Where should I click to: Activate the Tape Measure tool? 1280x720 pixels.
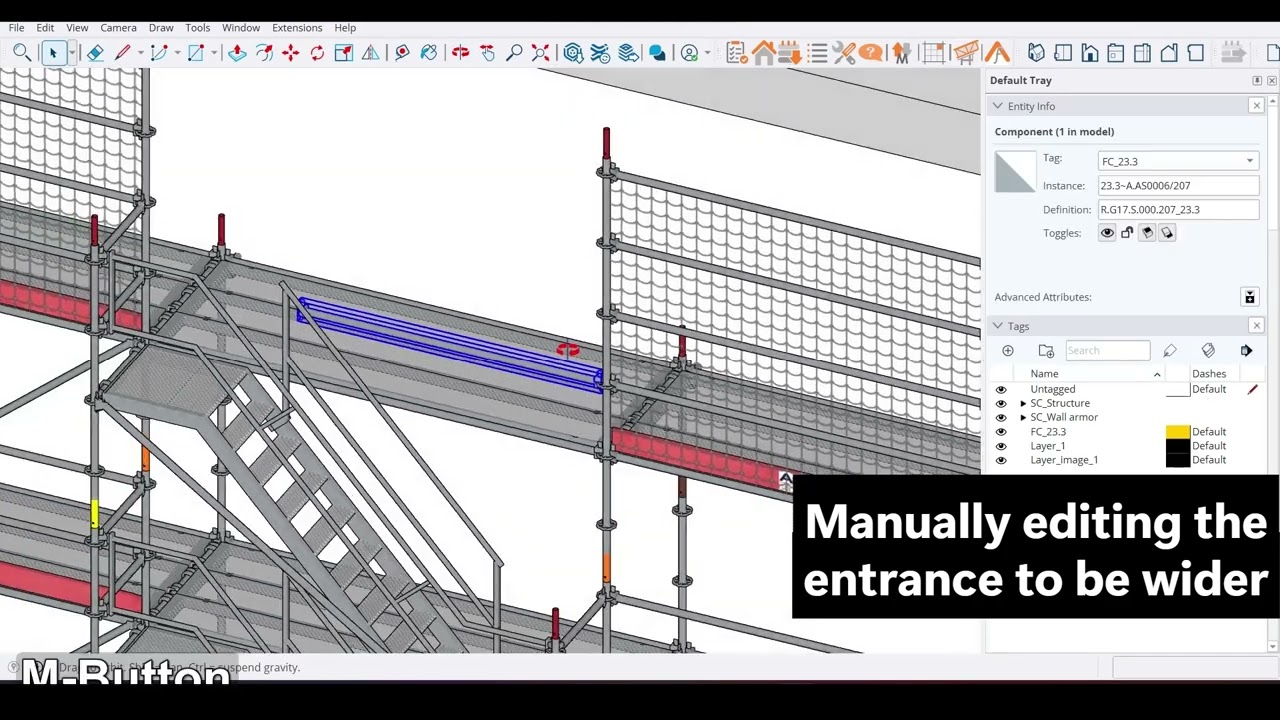click(x=402, y=53)
